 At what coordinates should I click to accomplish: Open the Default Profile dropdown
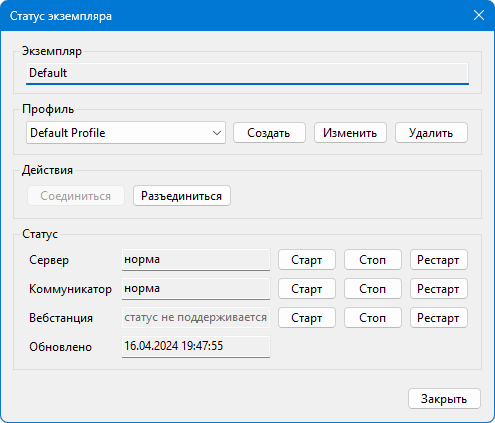coord(126,133)
